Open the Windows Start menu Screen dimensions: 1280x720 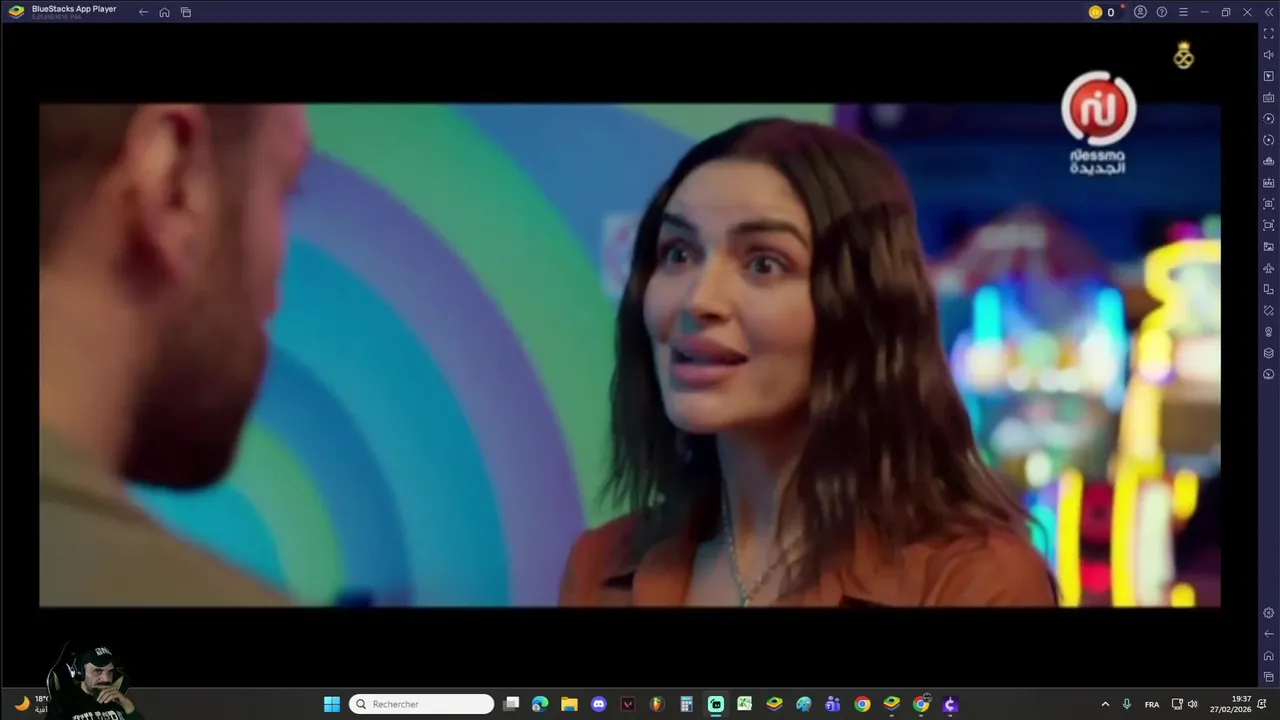click(x=332, y=704)
